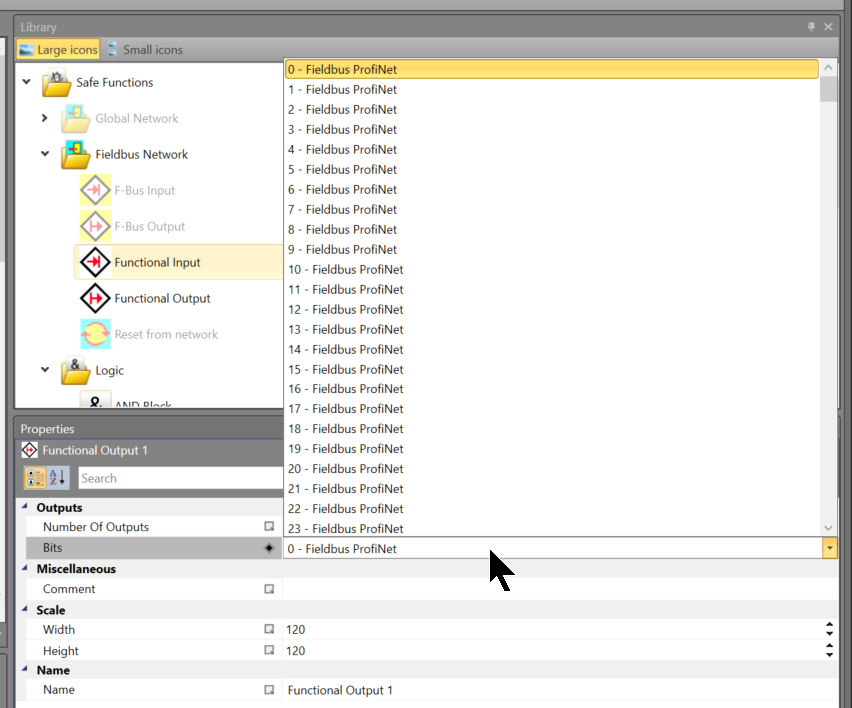Choose 20 - Fieldbus ProfiNet option

(552, 469)
